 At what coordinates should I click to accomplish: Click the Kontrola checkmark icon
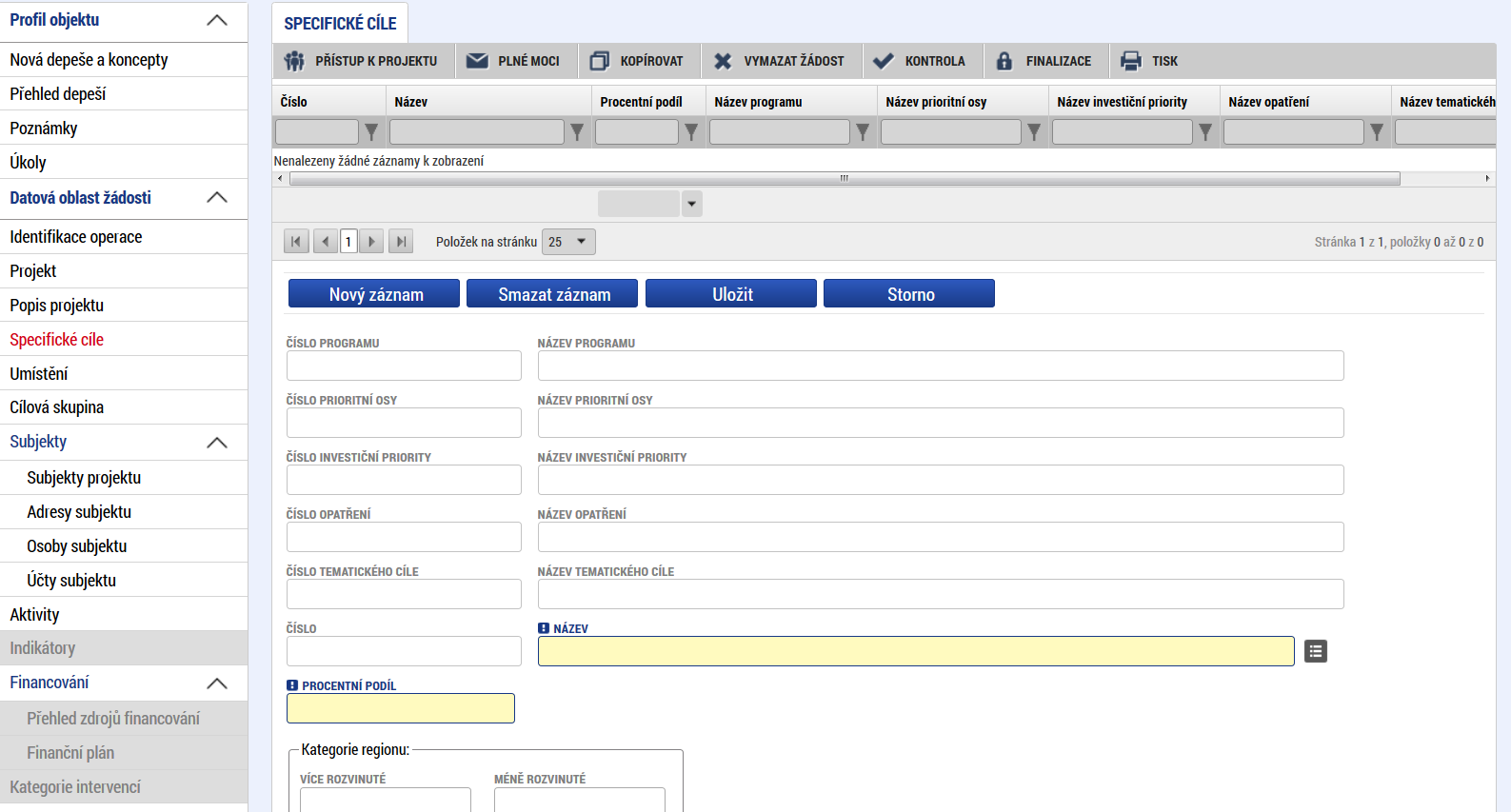pyautogui.click(x=884, y=61)
